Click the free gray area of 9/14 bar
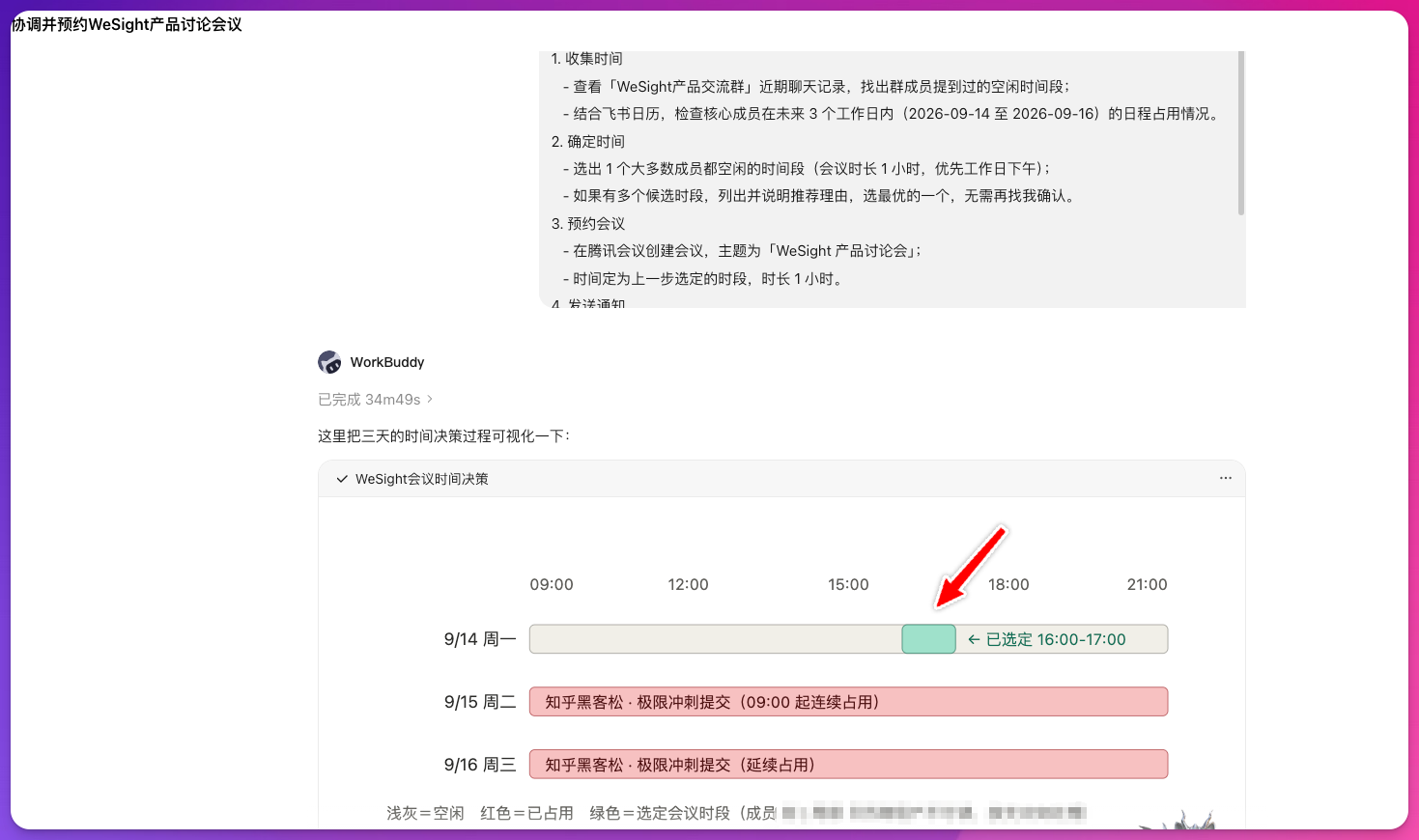 [716, 639]
